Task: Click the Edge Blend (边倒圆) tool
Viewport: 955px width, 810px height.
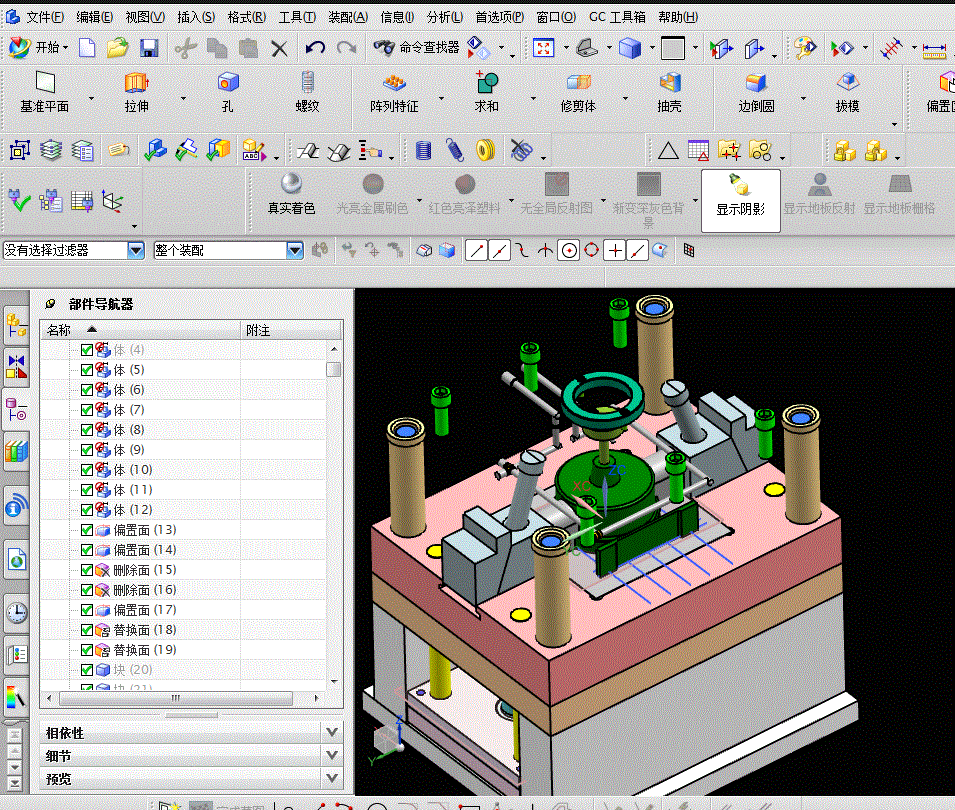Action: click(756, 92)
